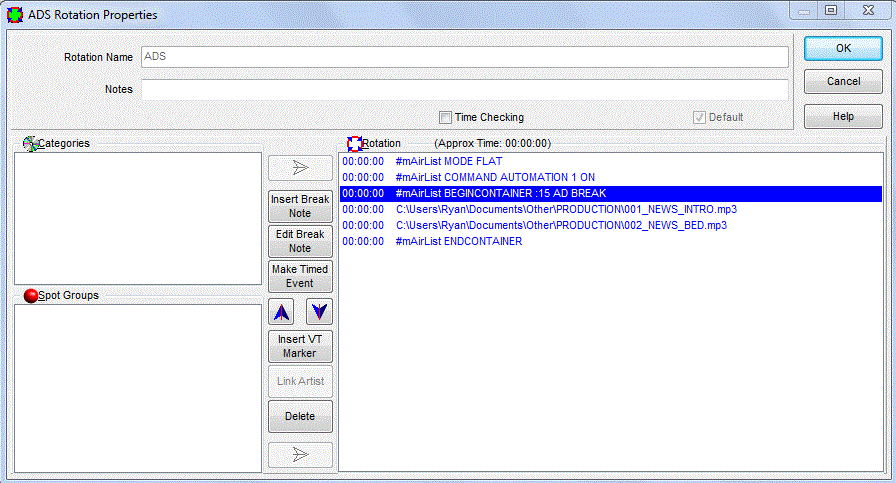This screenshot has width=896, height=483.
Task: Maximize the dialog window
Action: 831,10
